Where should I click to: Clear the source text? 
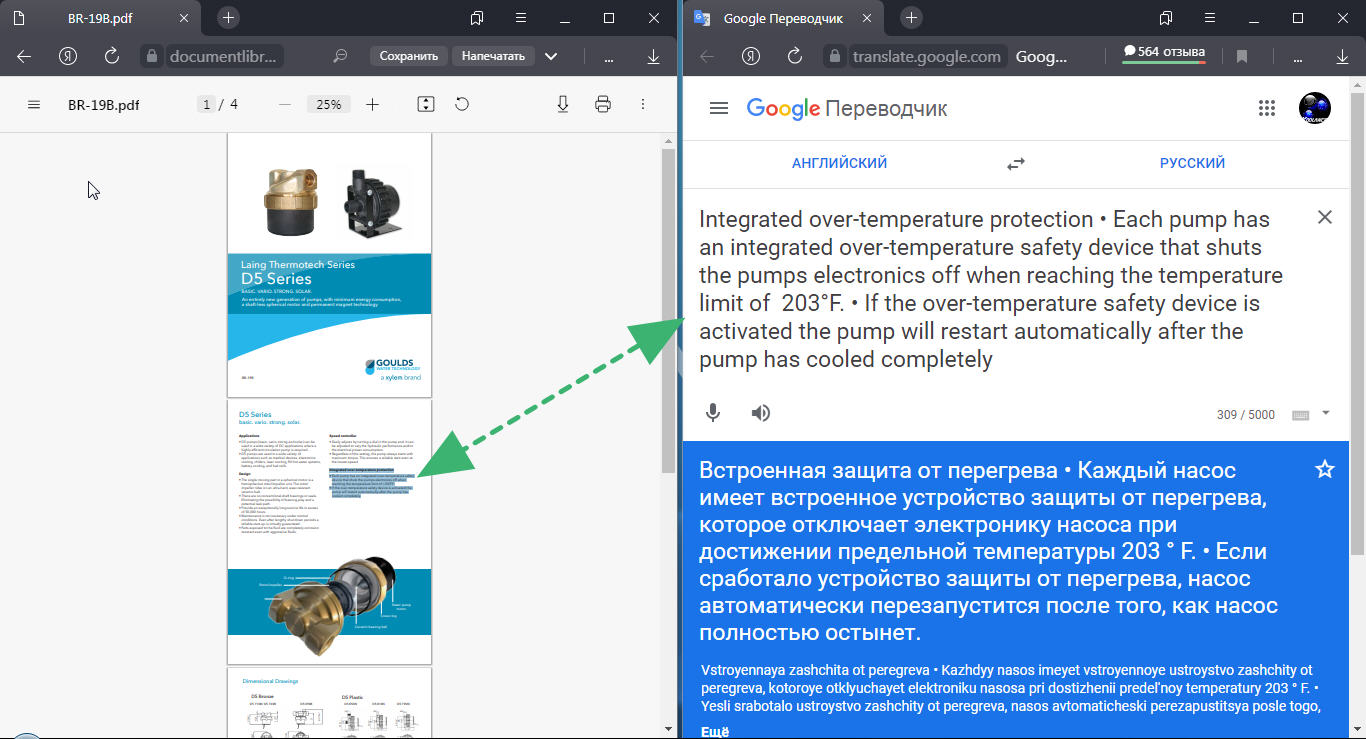(x=1325, y=217)
